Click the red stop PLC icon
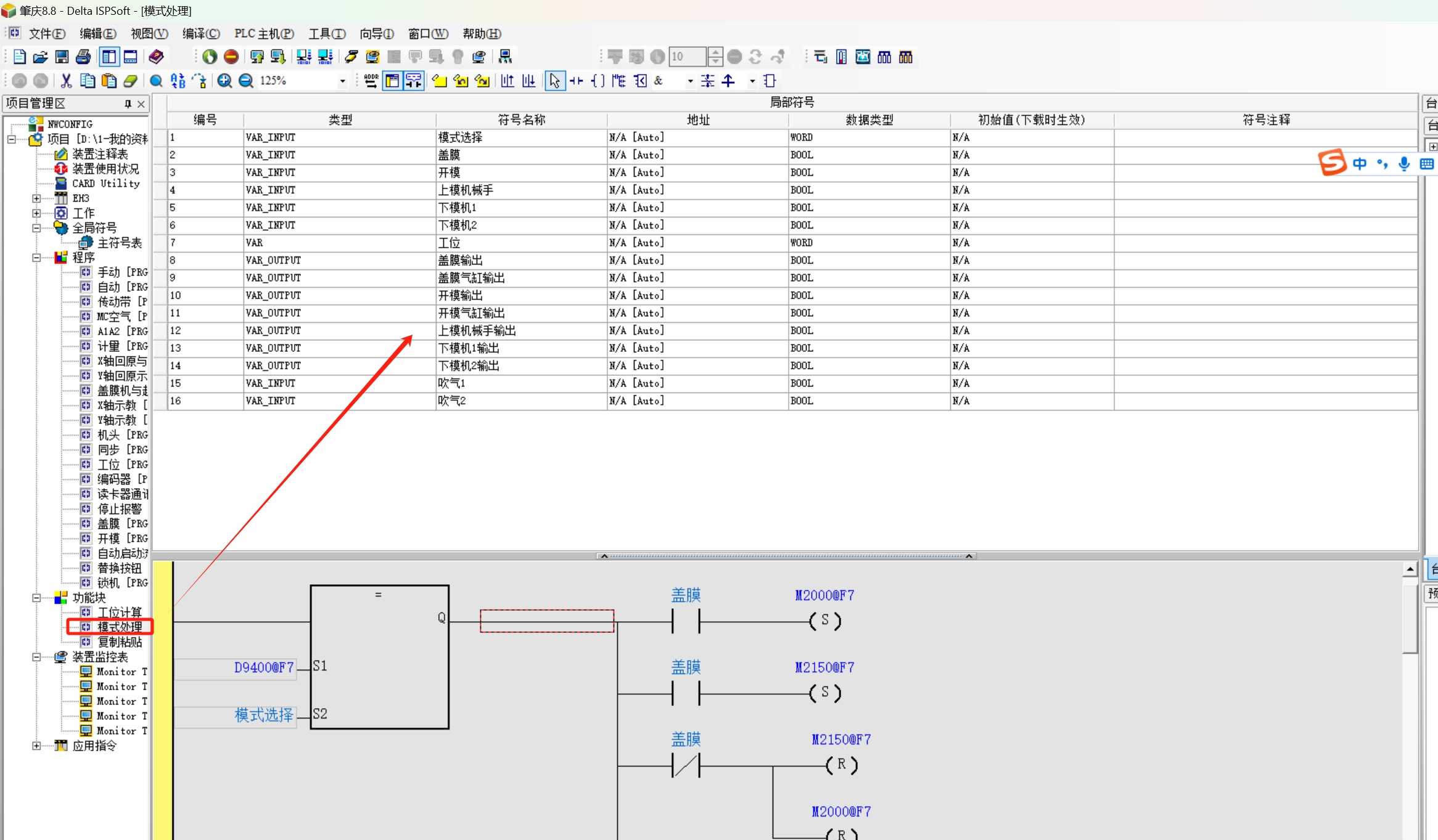The width and height of the screenshot is (1438, 840). pyautogui.click(x=231, y=57)
